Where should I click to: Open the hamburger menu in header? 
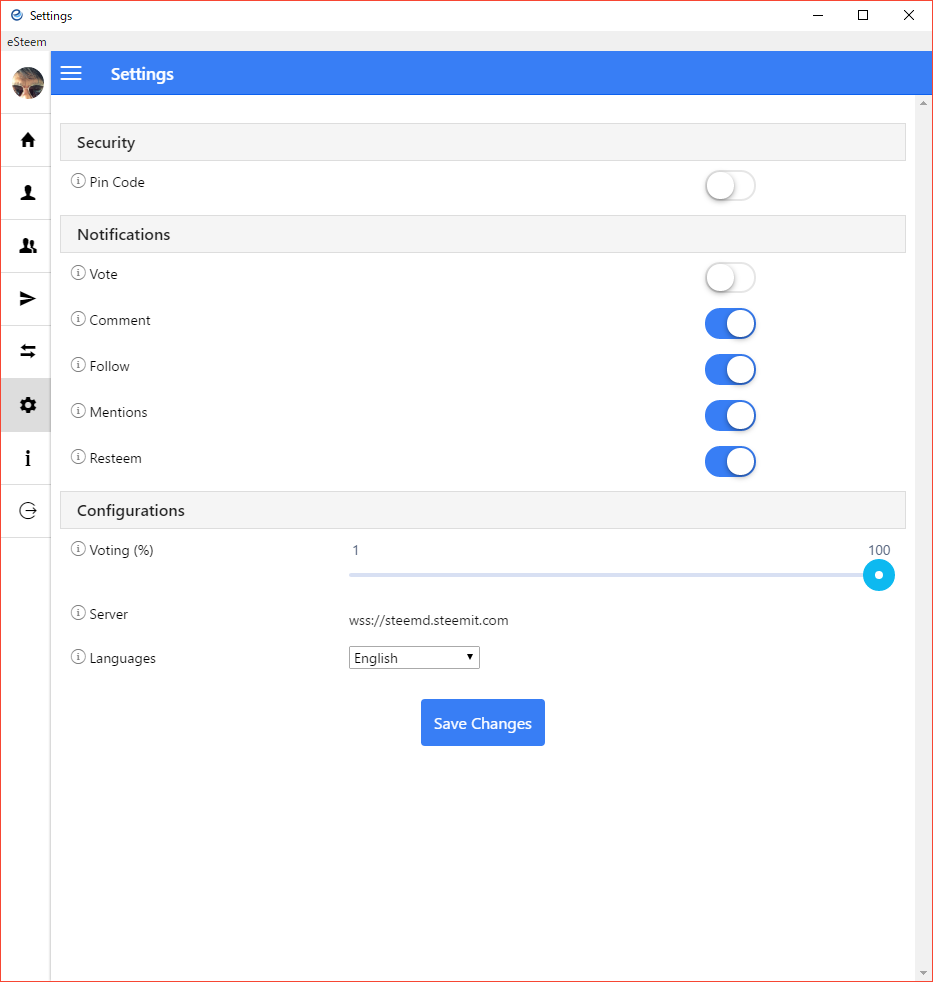tap(71, 74)
